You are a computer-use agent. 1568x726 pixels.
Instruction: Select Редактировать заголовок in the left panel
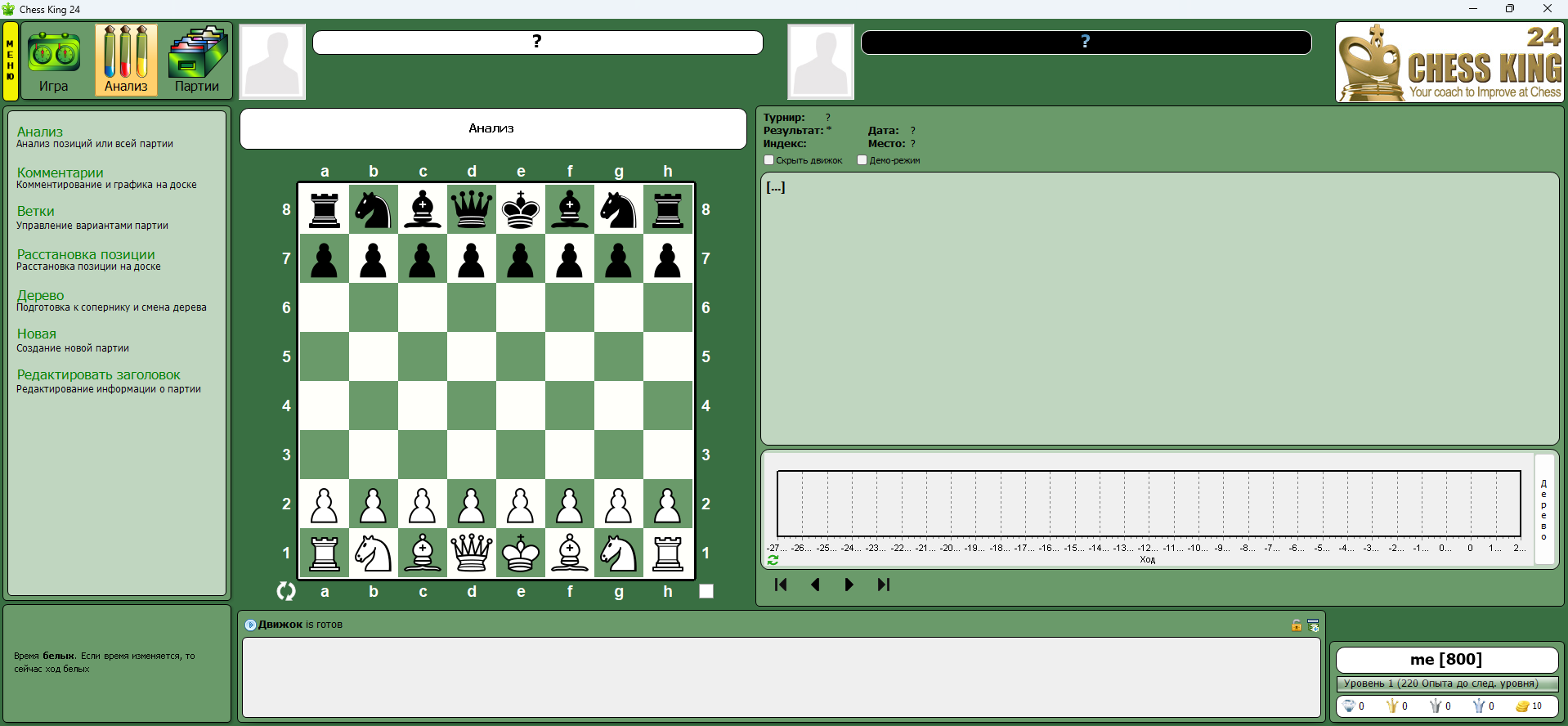tap(98, 374)
